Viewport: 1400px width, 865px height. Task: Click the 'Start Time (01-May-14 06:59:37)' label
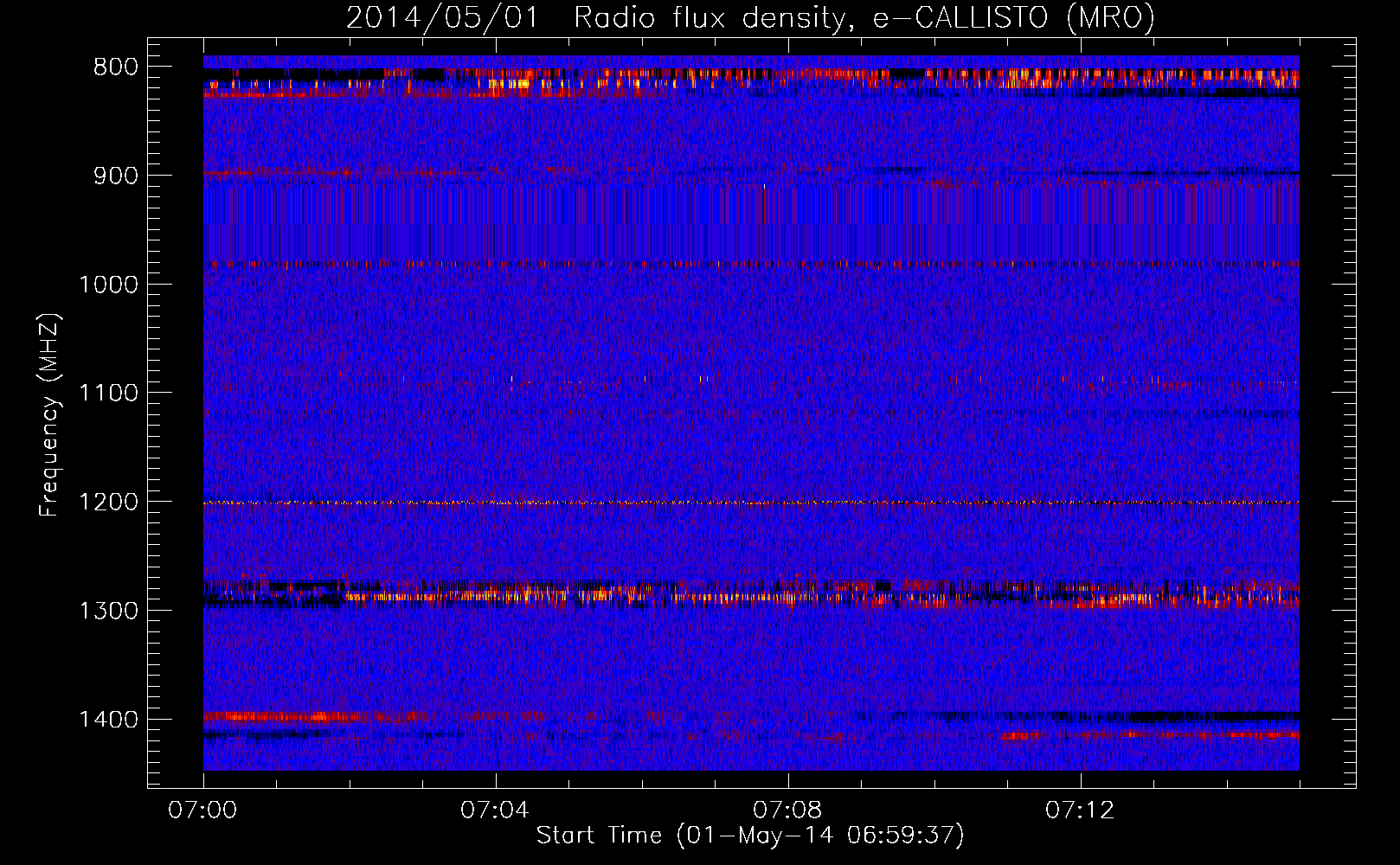click(x=750, y=836)
